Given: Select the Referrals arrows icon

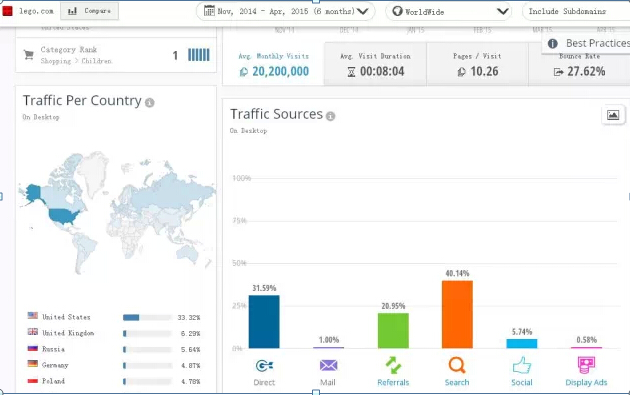Looking at the screenshot, I should [393, 365].
